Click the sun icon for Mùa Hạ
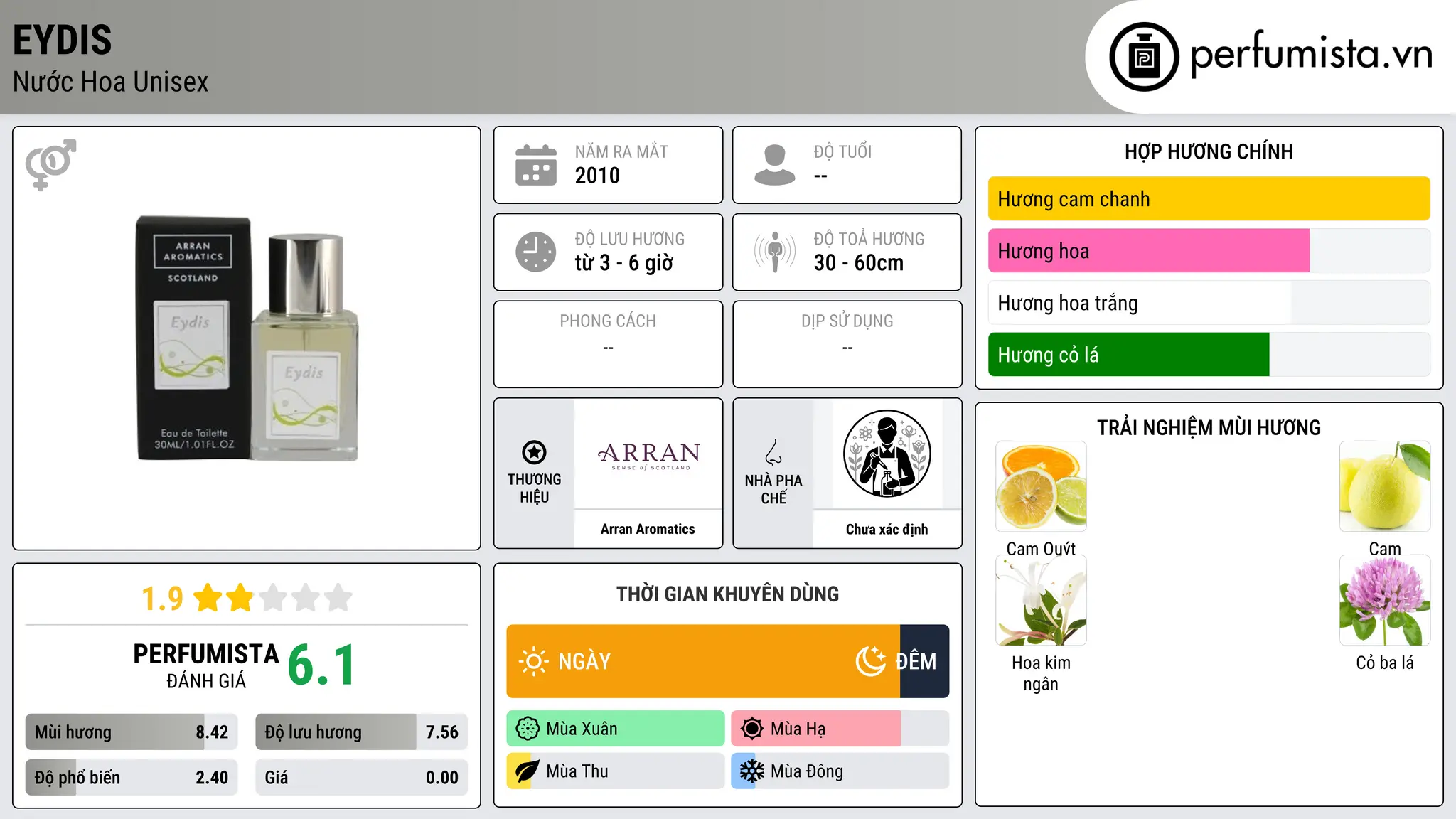Viewport: 1456px width, 819px height. [x=752, y=729]
